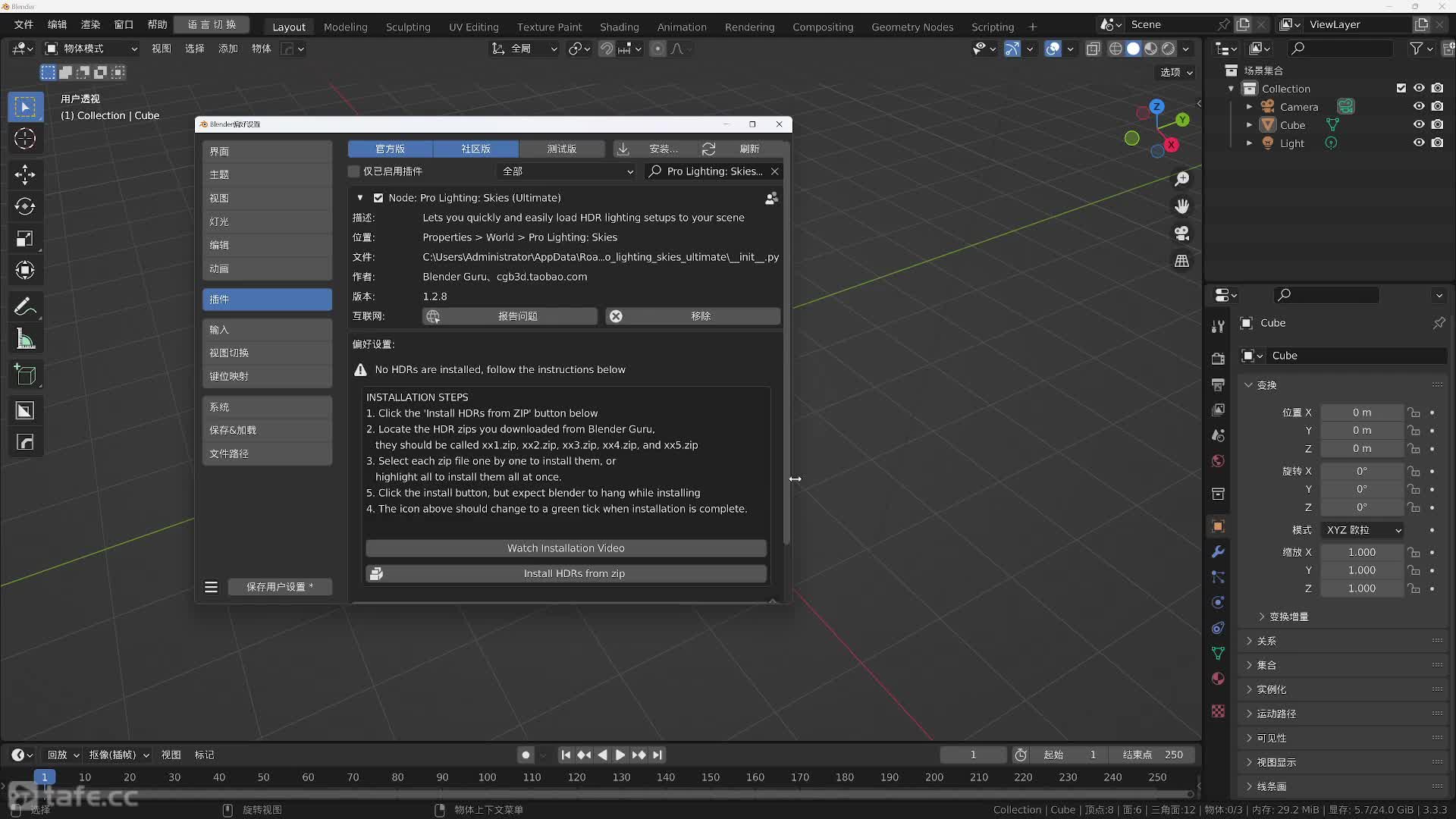Open hamburger menu in preferences window
Screen dimensions: 1456x819
(x=211, y=587)
